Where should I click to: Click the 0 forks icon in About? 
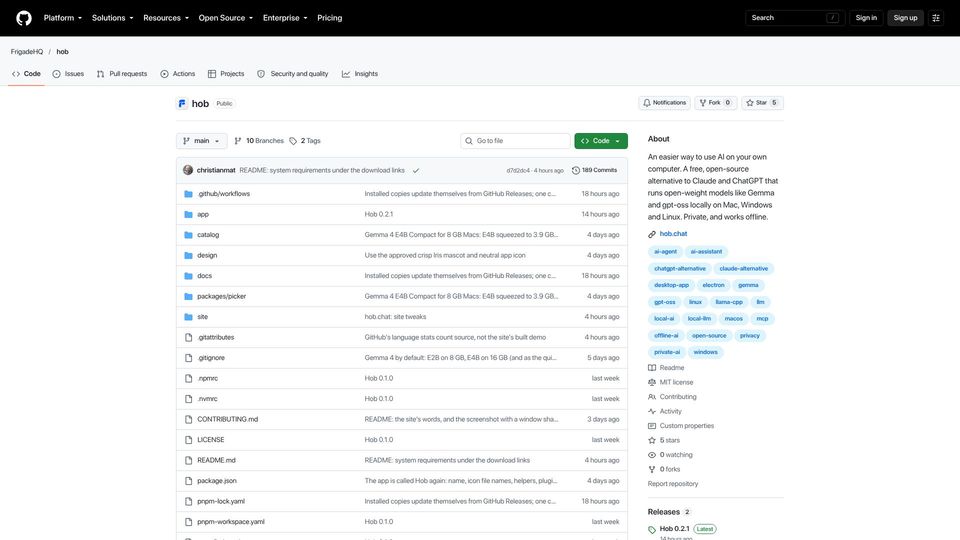pyautogui.click(x=652, y=470)
